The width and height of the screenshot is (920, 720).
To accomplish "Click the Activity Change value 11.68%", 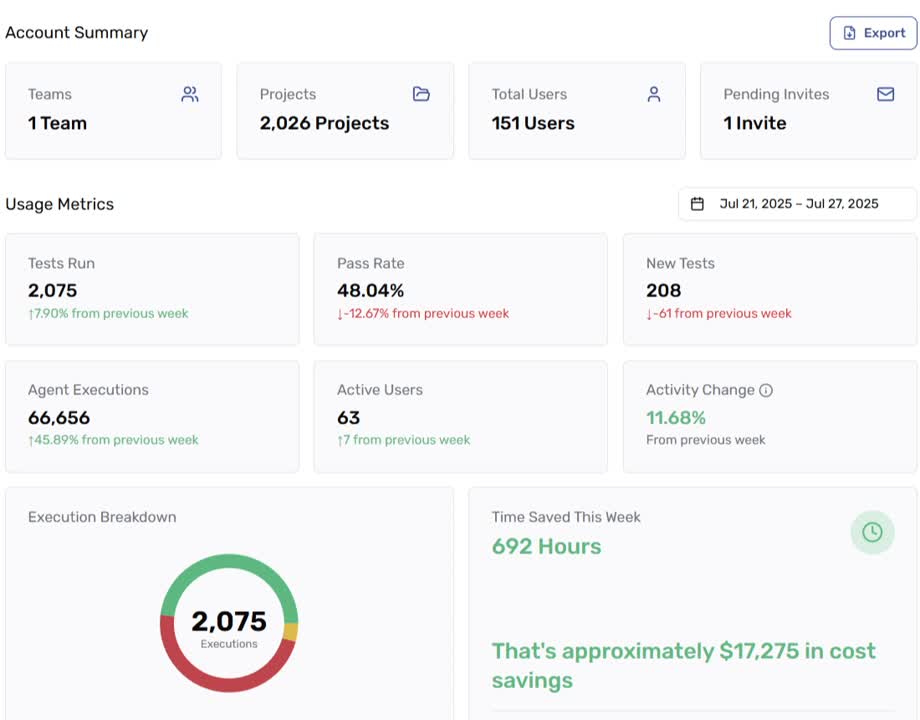I will [x=676, y=418].
